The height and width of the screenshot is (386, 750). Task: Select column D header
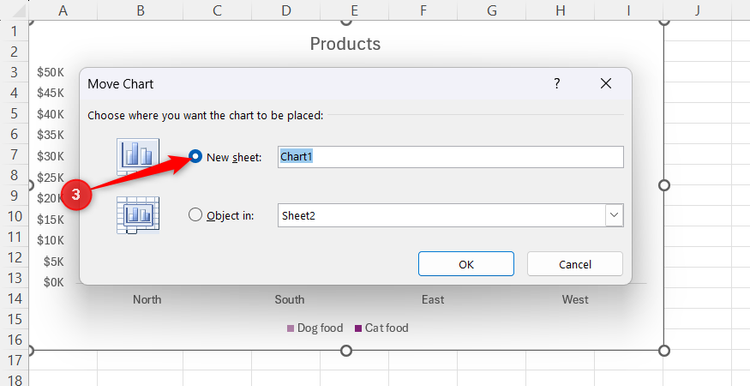(286, 10)
